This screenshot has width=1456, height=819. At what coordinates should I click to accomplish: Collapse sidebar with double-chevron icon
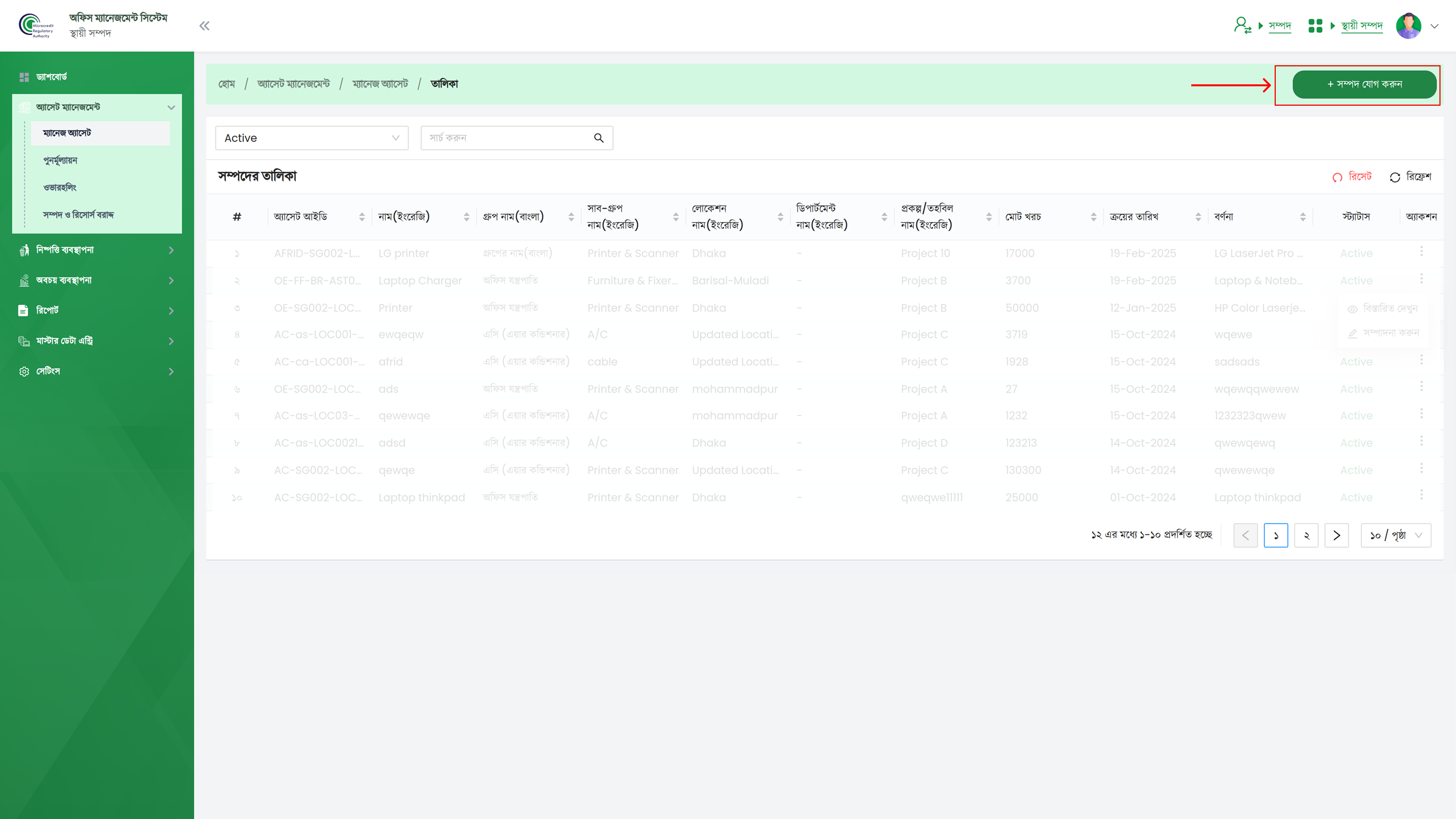(204, 25)
